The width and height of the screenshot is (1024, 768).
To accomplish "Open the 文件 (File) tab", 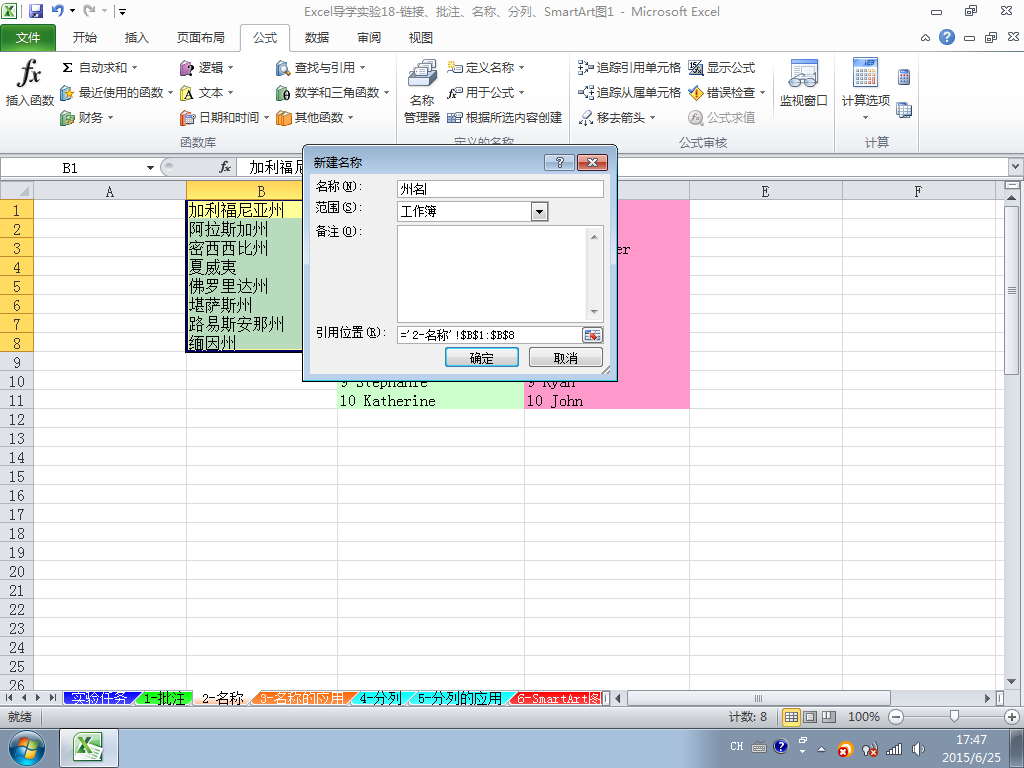I will pos(28,38).
